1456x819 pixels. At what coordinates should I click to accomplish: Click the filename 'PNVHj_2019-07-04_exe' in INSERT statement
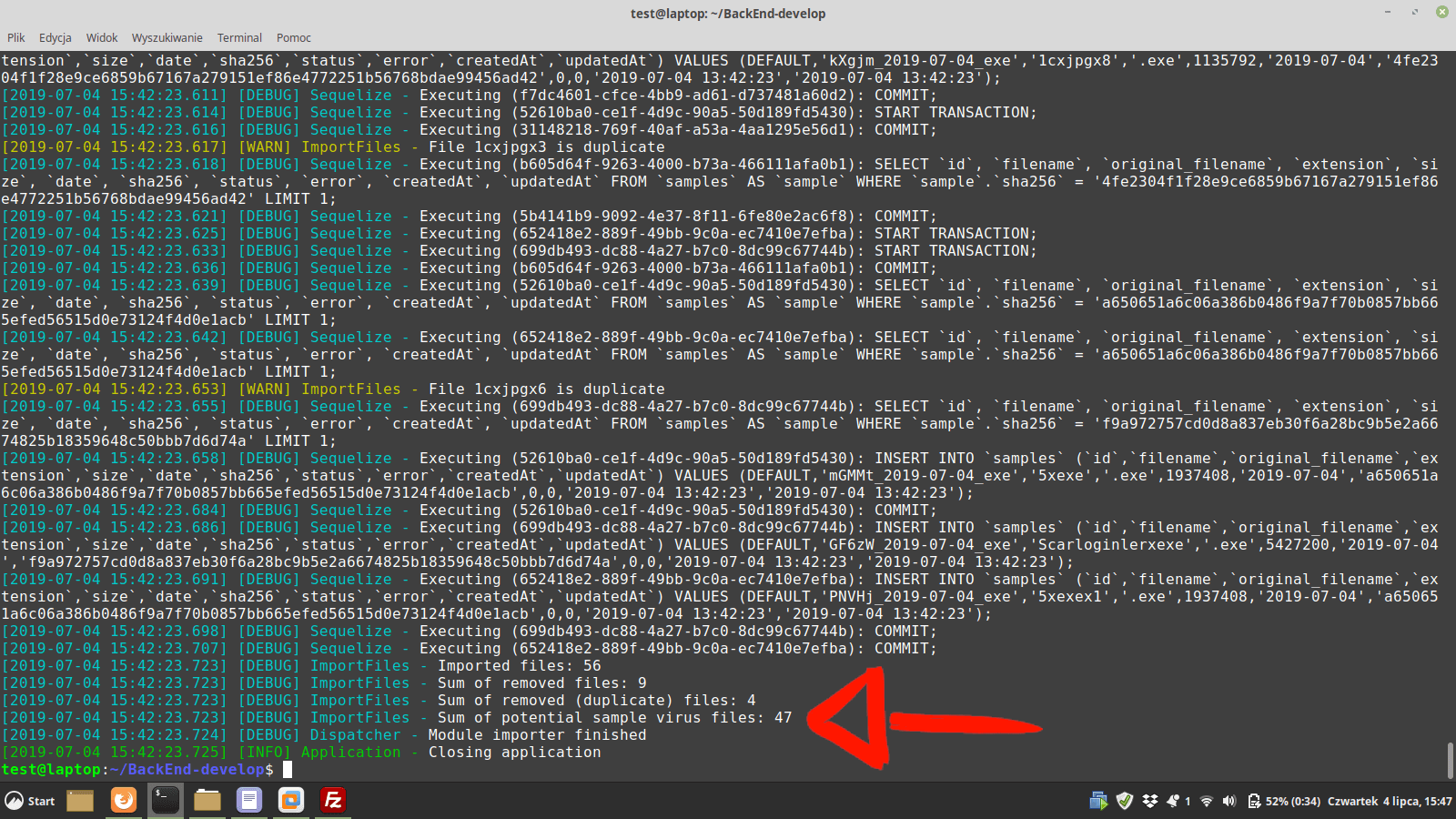[x=920, y=597]
